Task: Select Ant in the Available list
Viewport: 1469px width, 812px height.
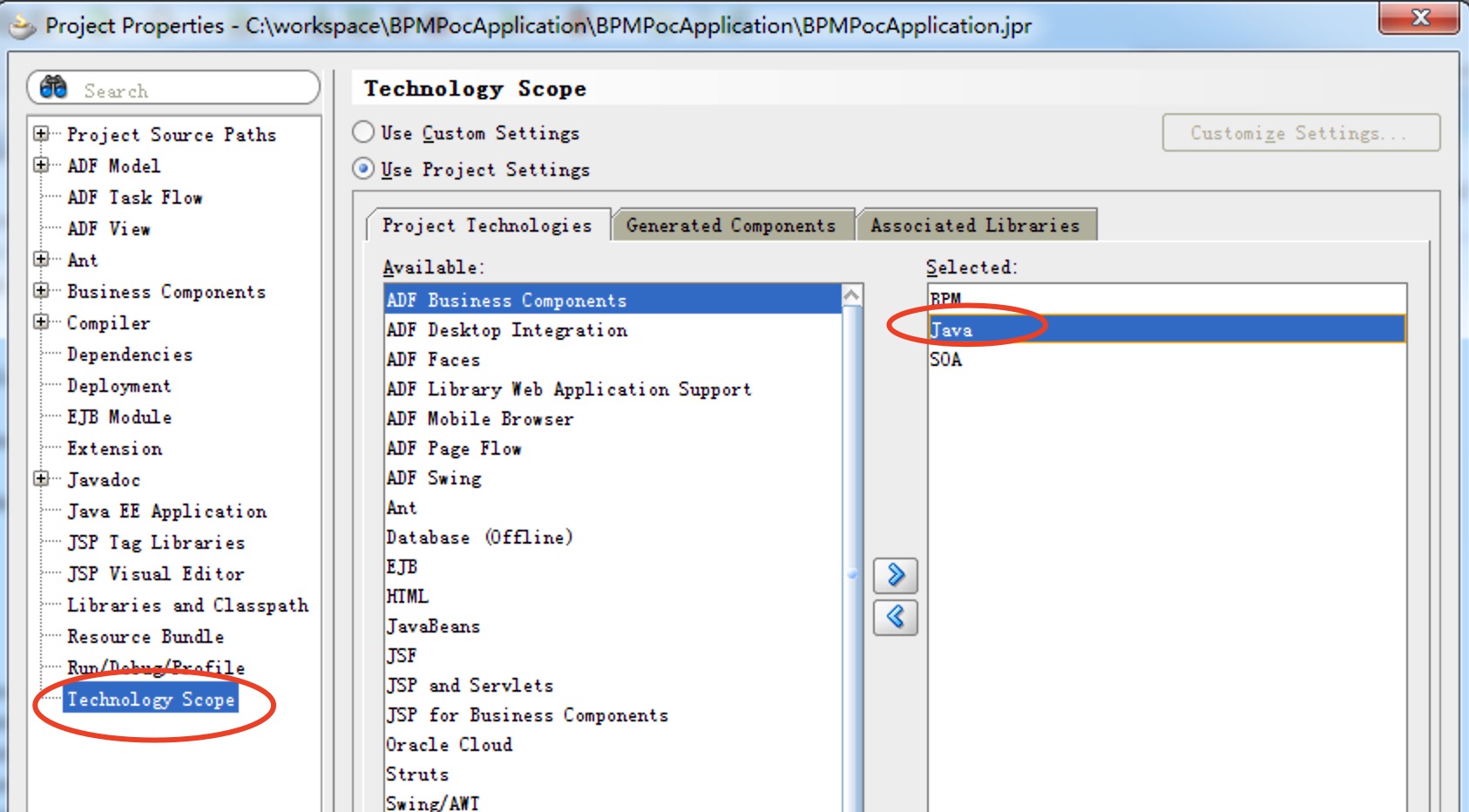Action: coord(613,508)
